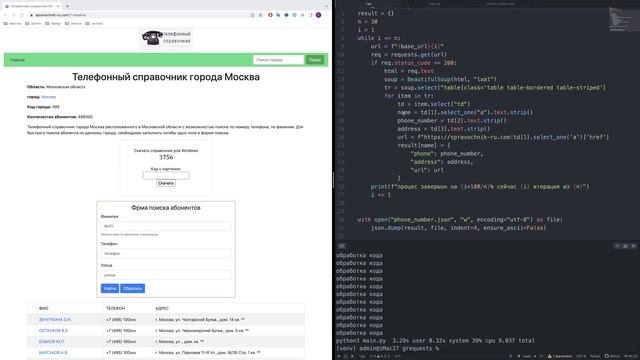Open the ОСТАНКОВ subscriber link

[53, 331]
